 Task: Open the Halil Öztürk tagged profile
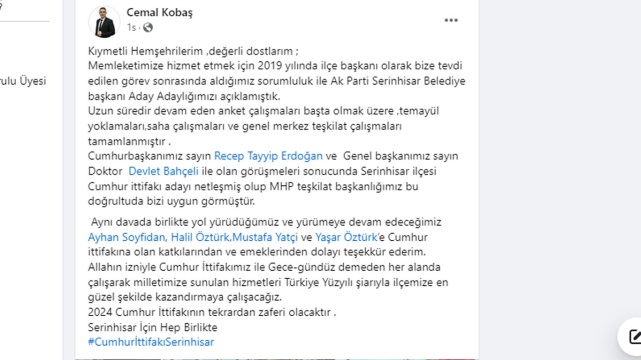click(200, 237)
